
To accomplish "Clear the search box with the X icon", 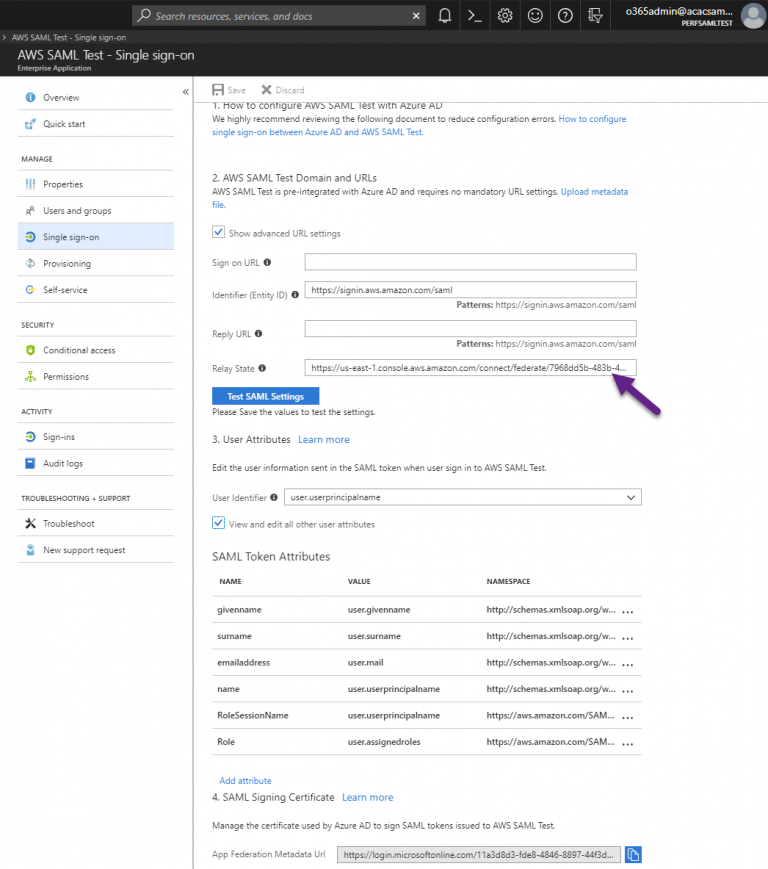I will pyautogui.click(x=418, y=15).
